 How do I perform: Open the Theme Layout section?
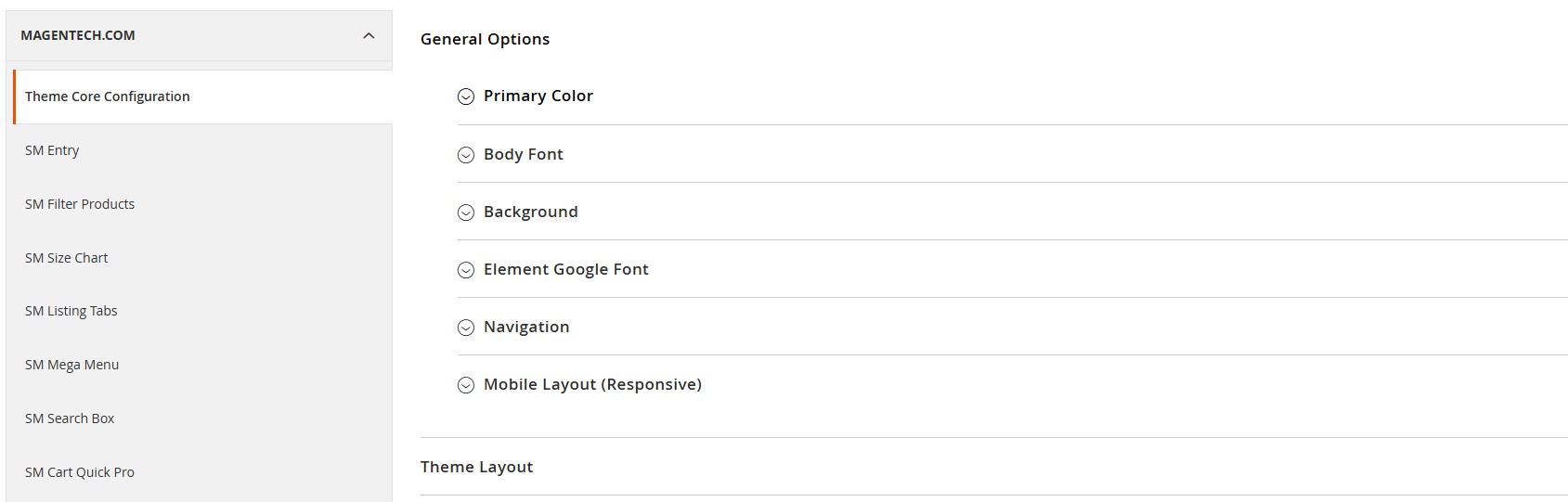[476, 467]
